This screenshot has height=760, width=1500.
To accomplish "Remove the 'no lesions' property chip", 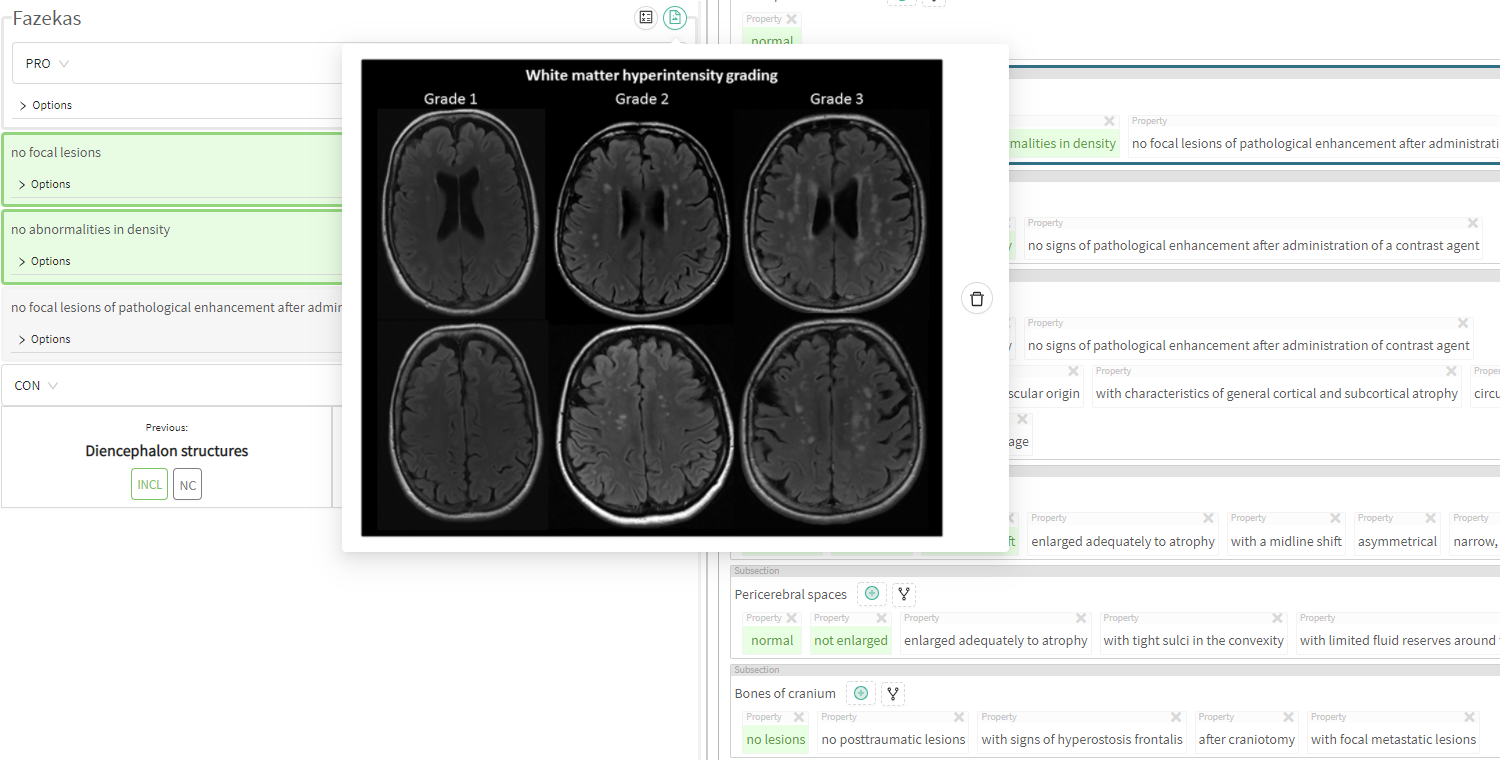I will point(798,717).
